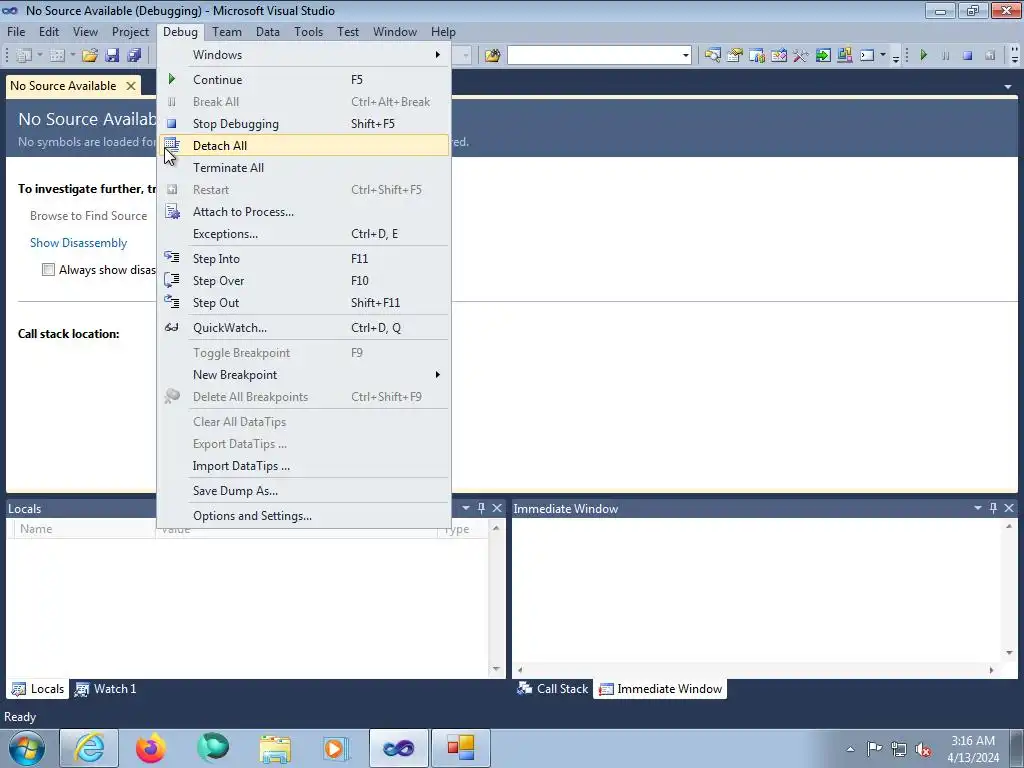Switch to the Call Stack tab
Viewport: 1024px width, 768px height.
pos(552,688)
